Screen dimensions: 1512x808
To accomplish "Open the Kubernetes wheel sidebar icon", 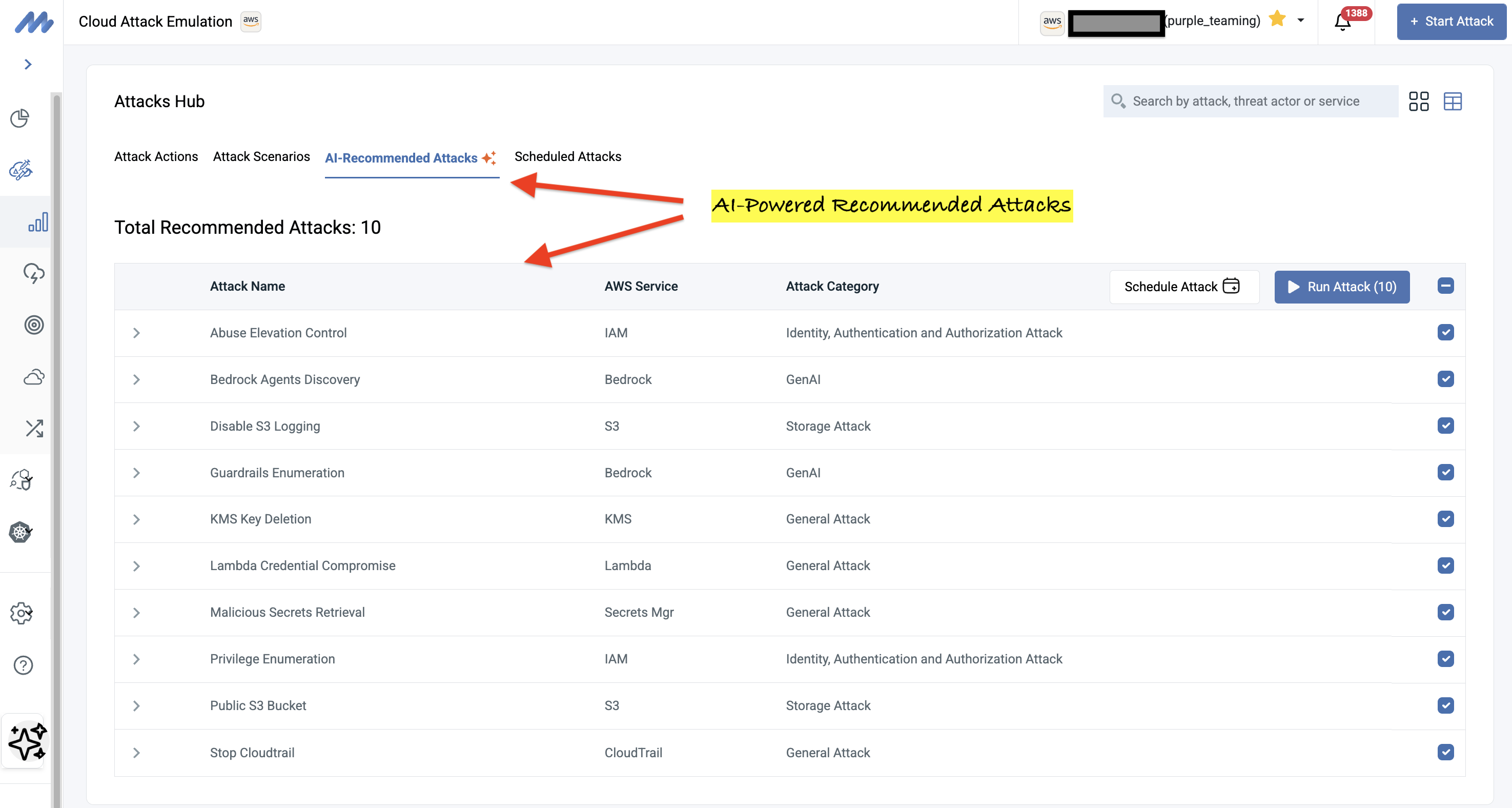I will click(21, 532).
